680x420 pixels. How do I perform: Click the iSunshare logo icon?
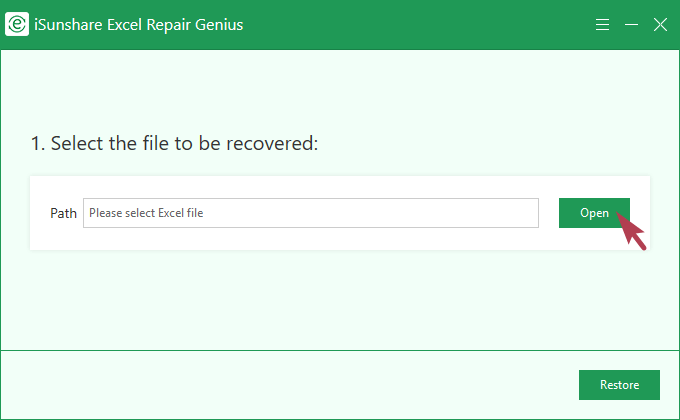coord(16,24)
